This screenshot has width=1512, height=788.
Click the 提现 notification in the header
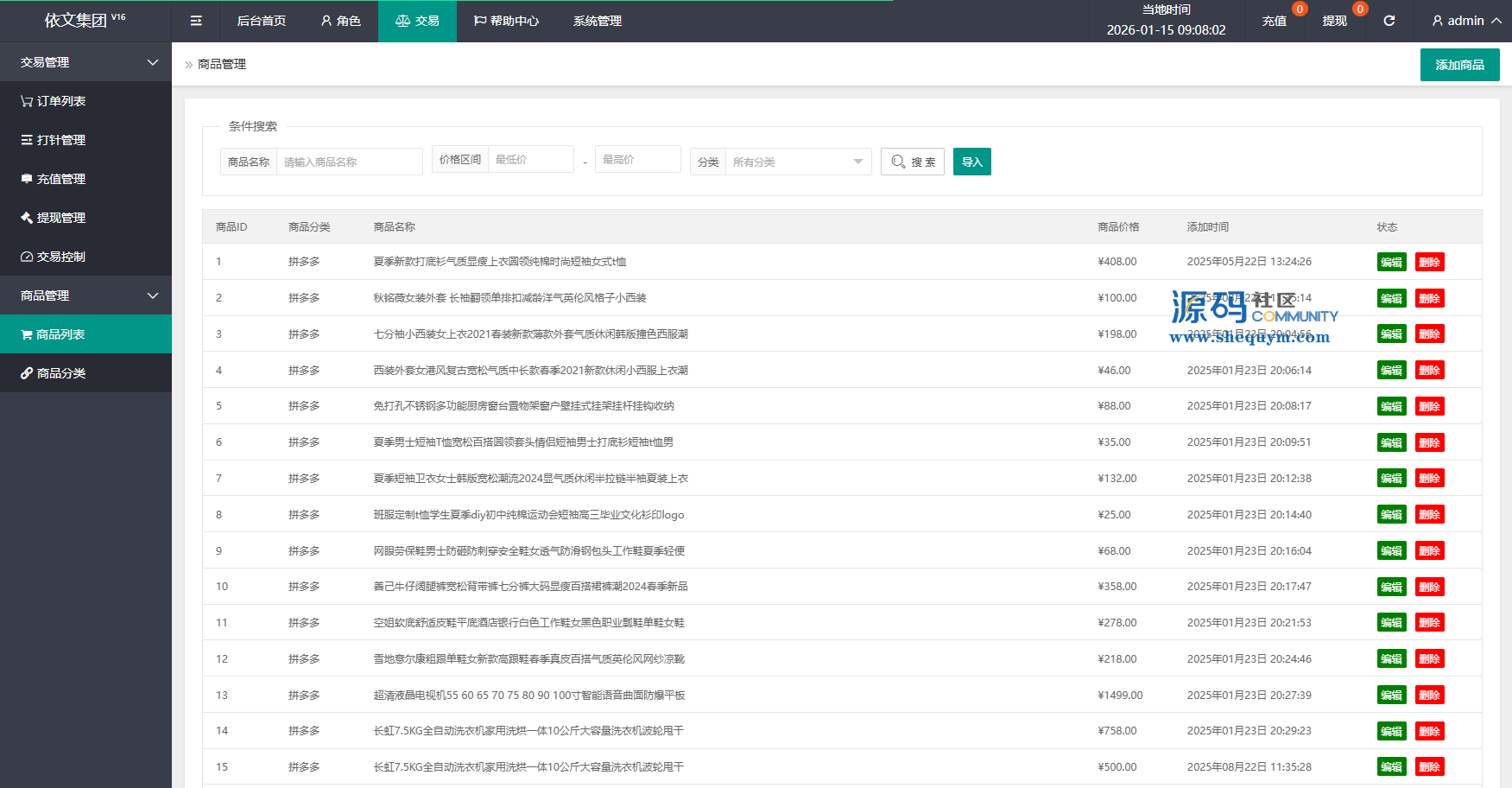click(1334, 21)
